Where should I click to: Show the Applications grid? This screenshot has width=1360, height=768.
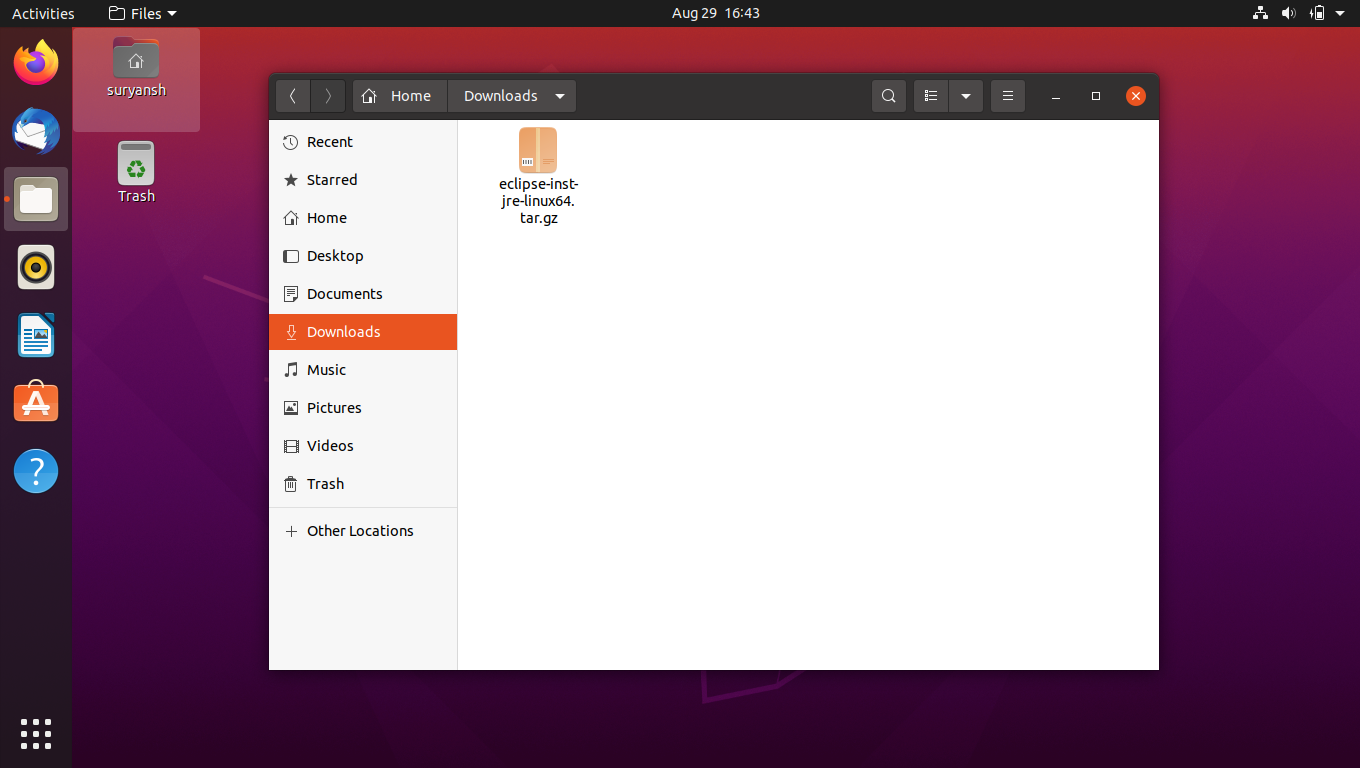pos(35,733)
